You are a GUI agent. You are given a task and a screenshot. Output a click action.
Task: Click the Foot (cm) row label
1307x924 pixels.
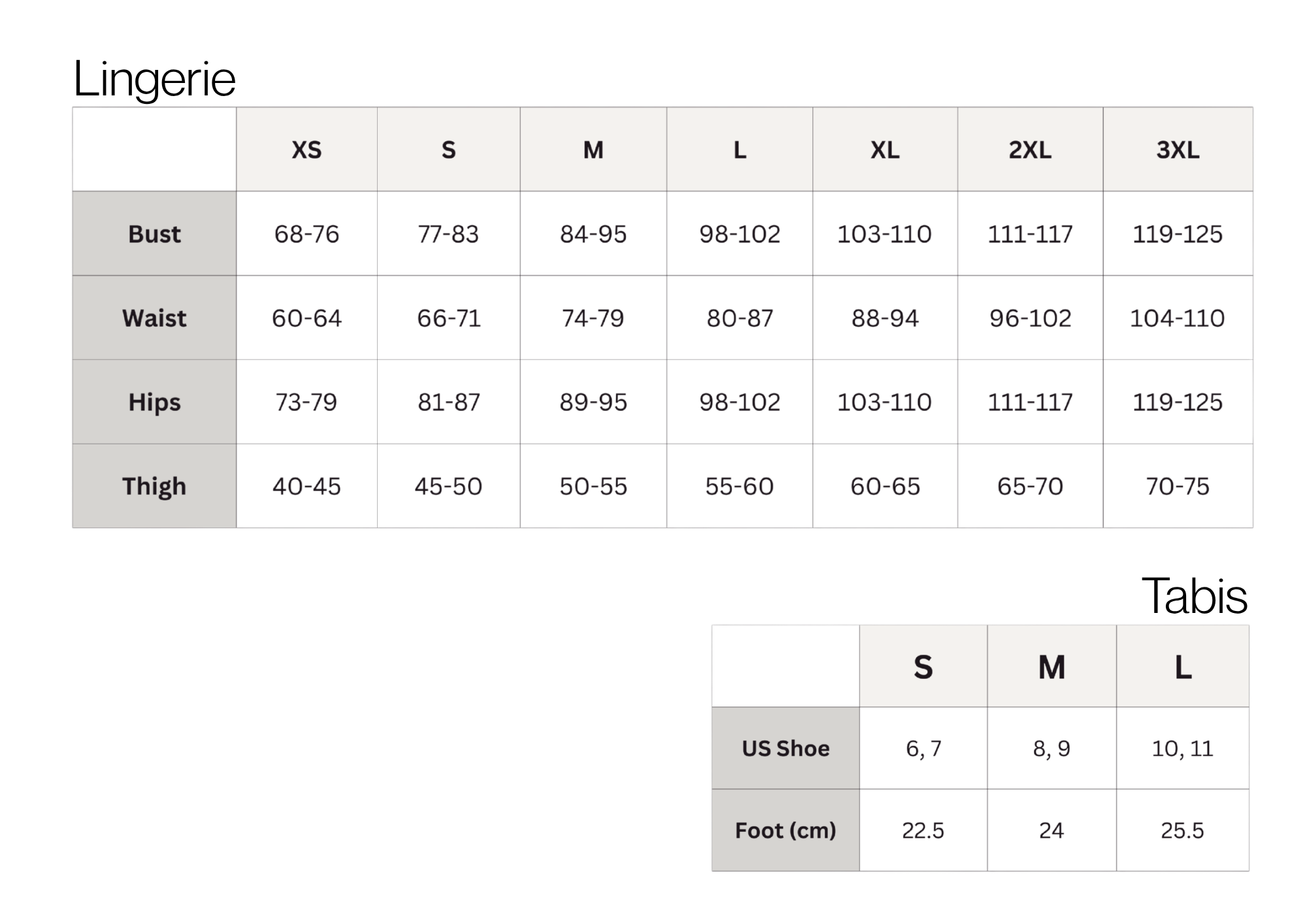pos(786,831)
